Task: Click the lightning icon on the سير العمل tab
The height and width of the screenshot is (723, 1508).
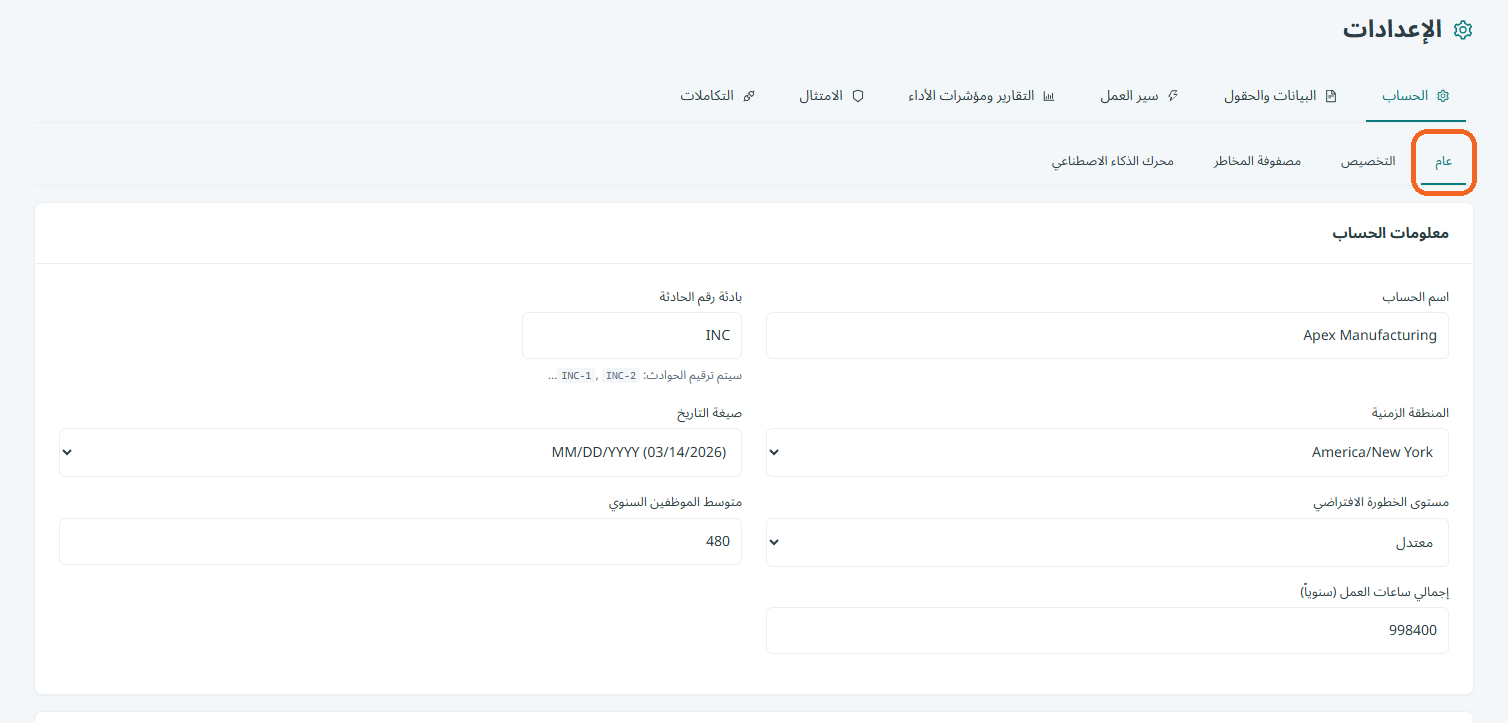Action: click(x=1173, y=96)
